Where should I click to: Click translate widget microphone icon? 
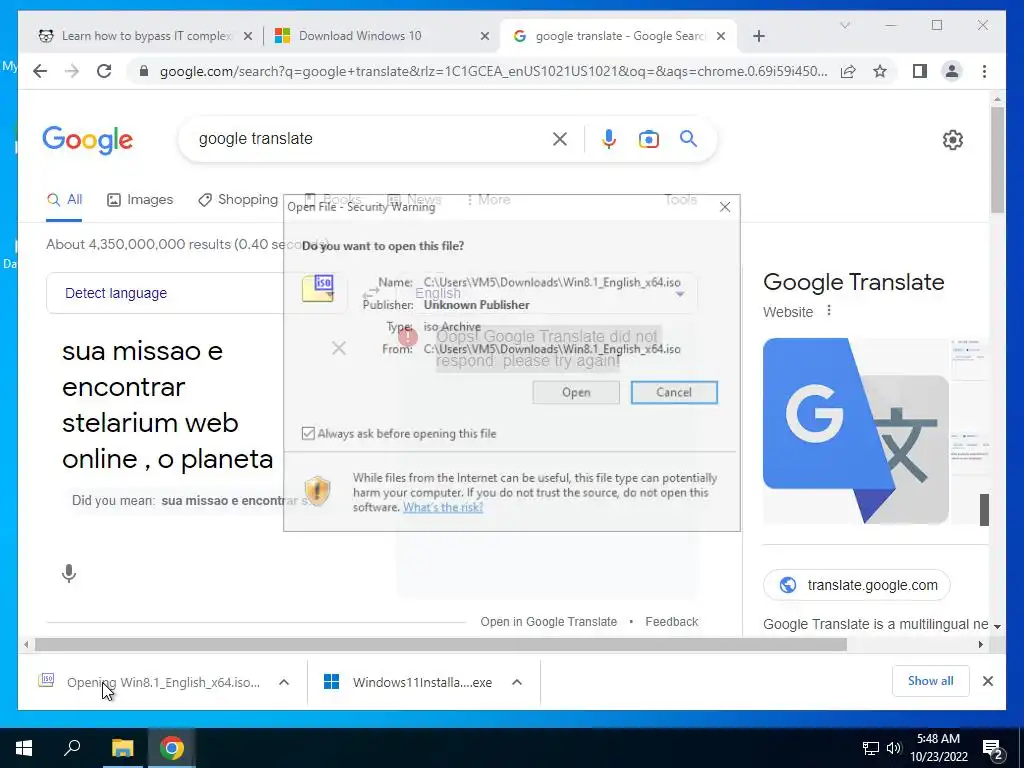(69, 573)
